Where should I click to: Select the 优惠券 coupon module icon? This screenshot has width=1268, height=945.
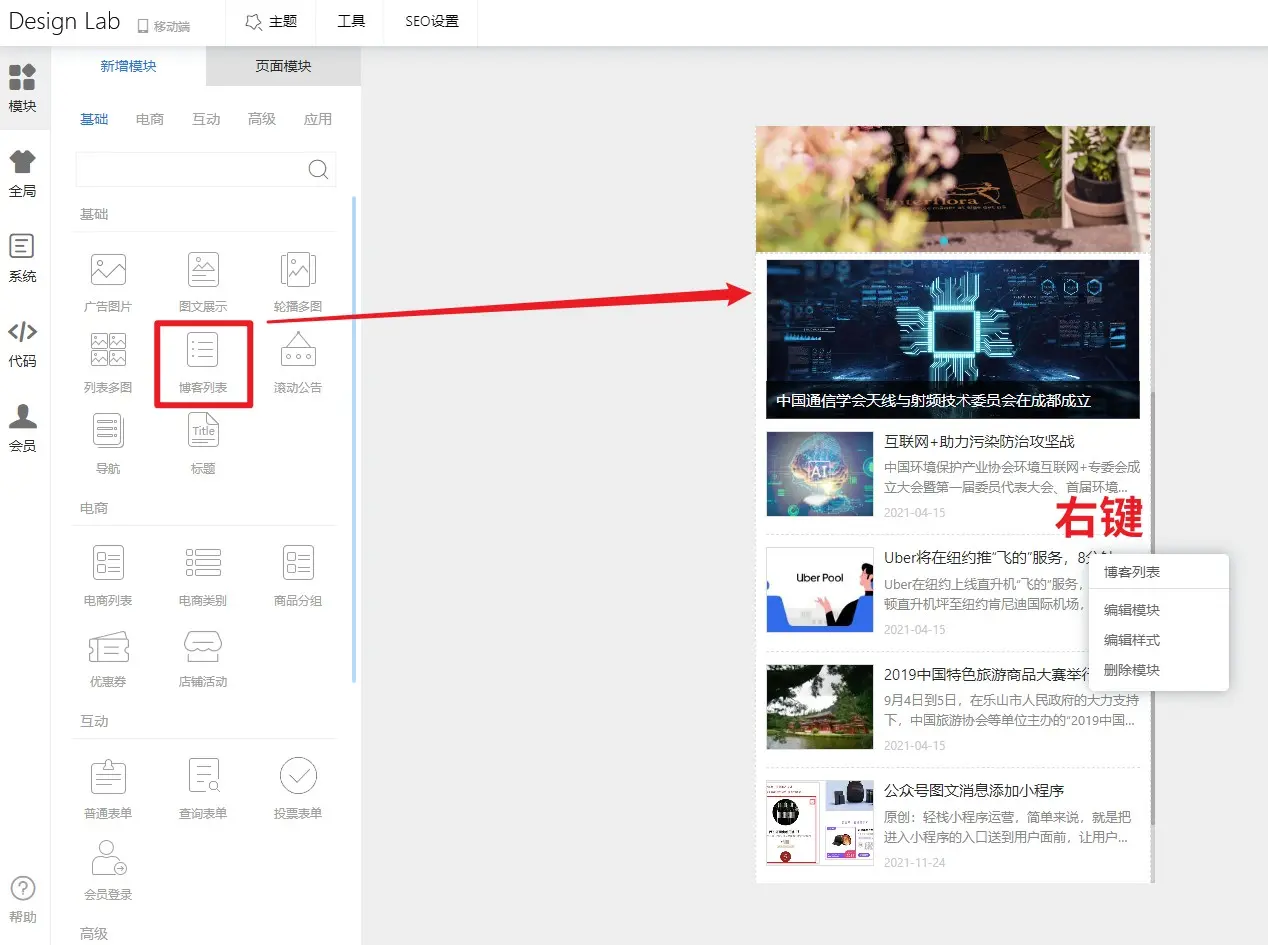[x=108, y=648]
